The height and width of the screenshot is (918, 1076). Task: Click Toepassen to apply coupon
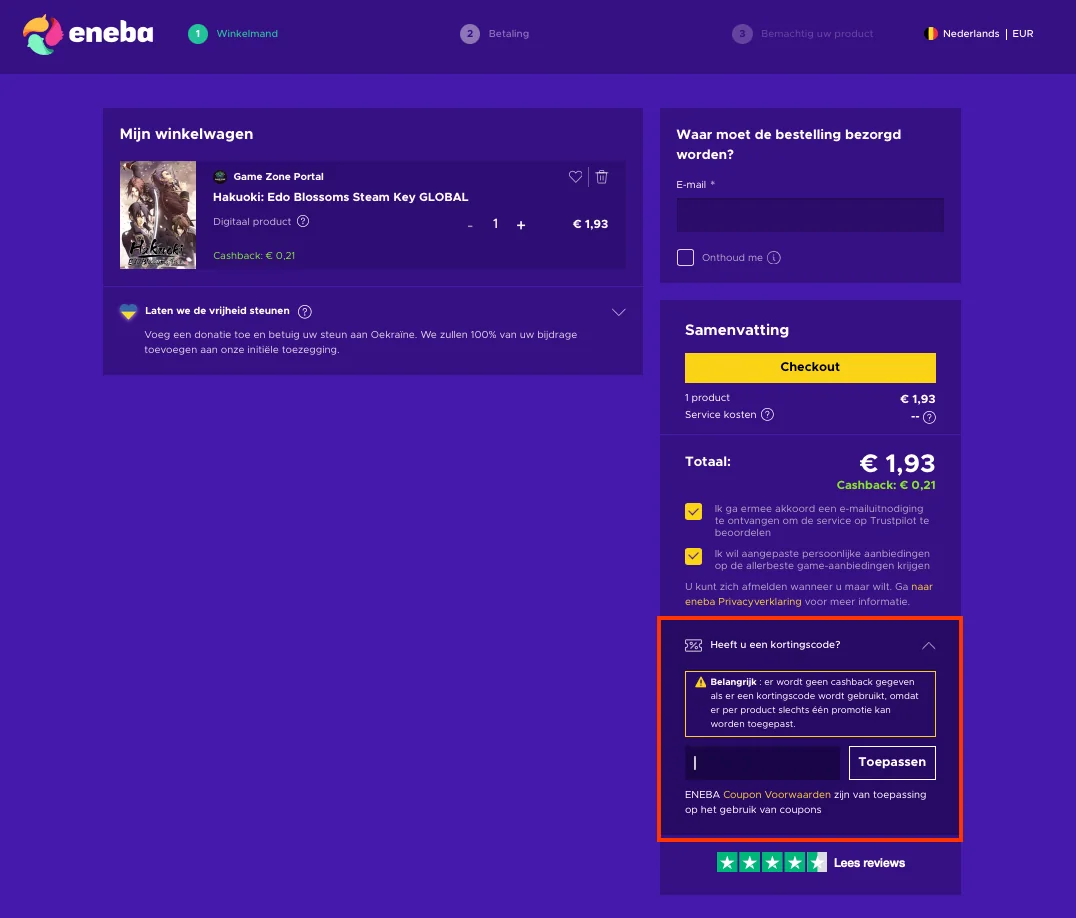pyautogui.click(x=892, y=762)
